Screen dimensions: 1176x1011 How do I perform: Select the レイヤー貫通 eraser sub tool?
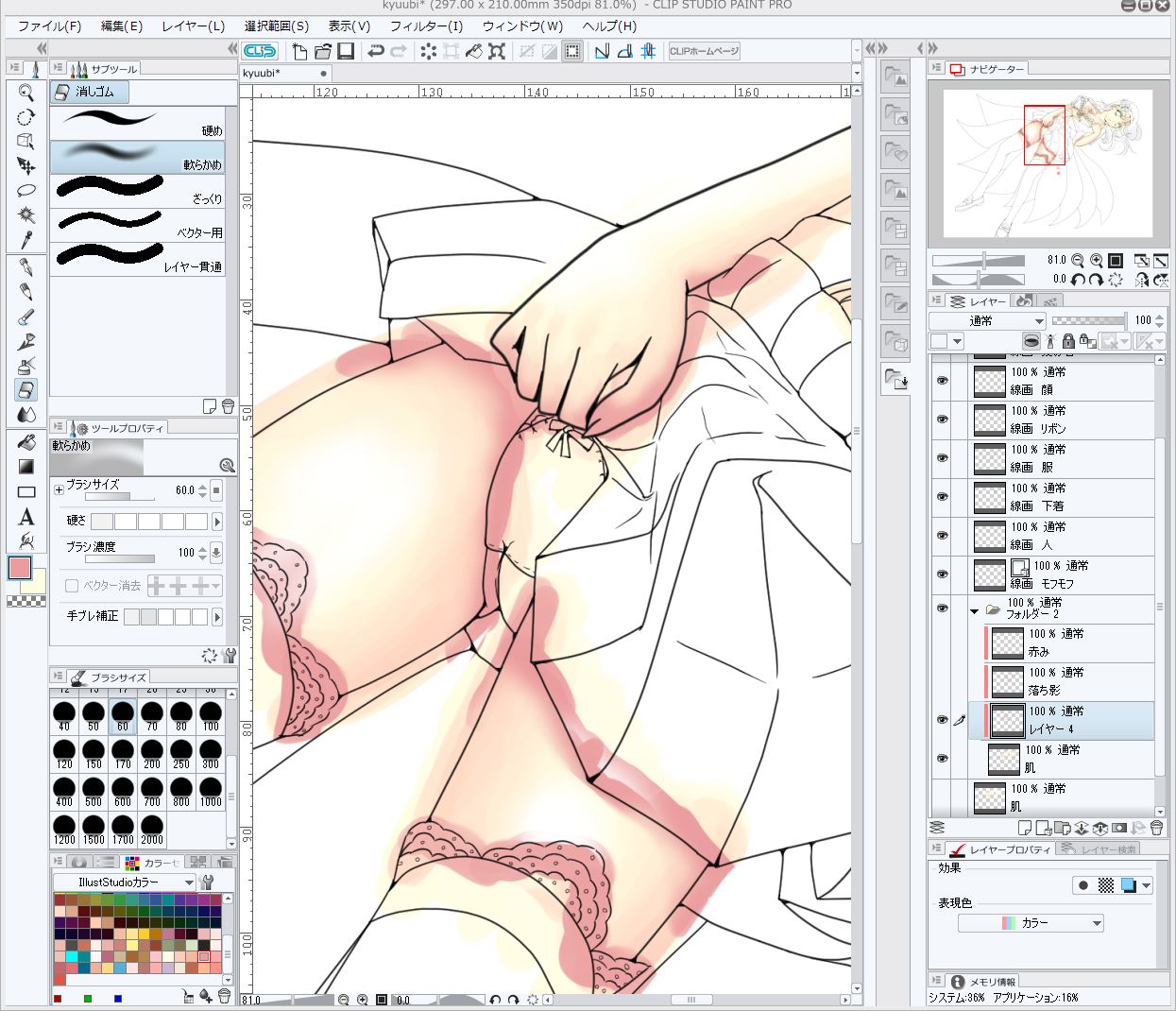click(x=138, y=259)
